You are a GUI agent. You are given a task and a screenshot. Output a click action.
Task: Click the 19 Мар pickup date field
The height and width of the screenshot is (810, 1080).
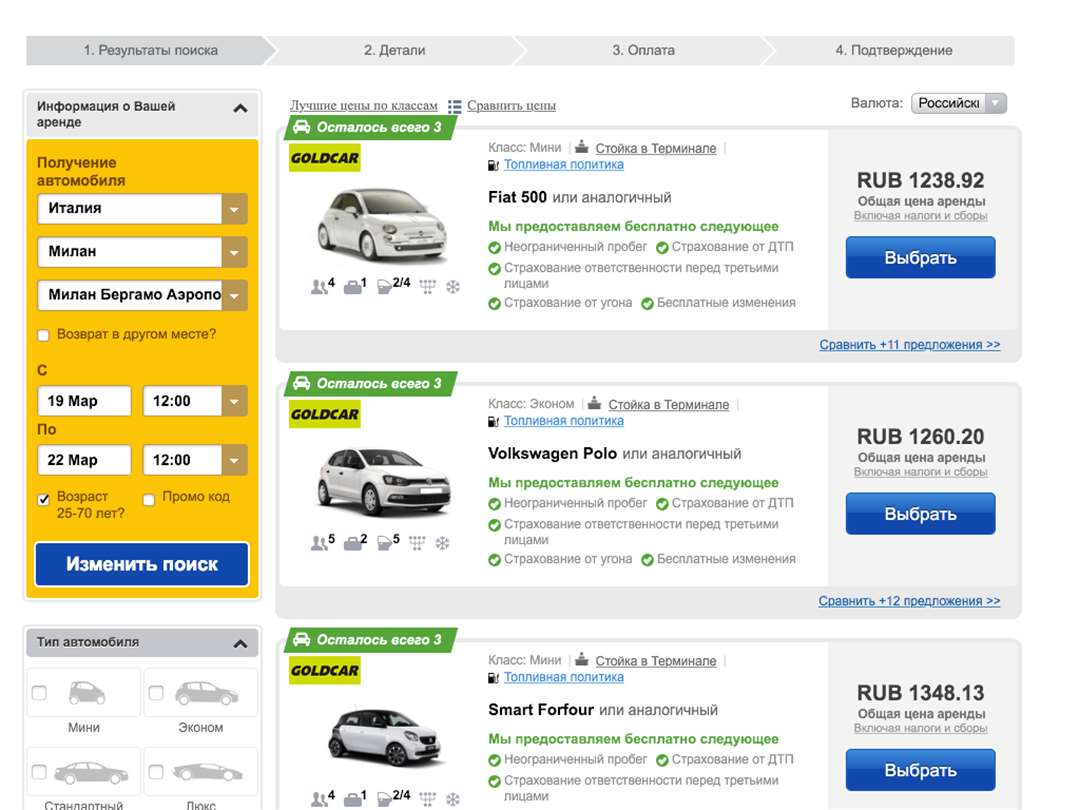pos(84,401)
